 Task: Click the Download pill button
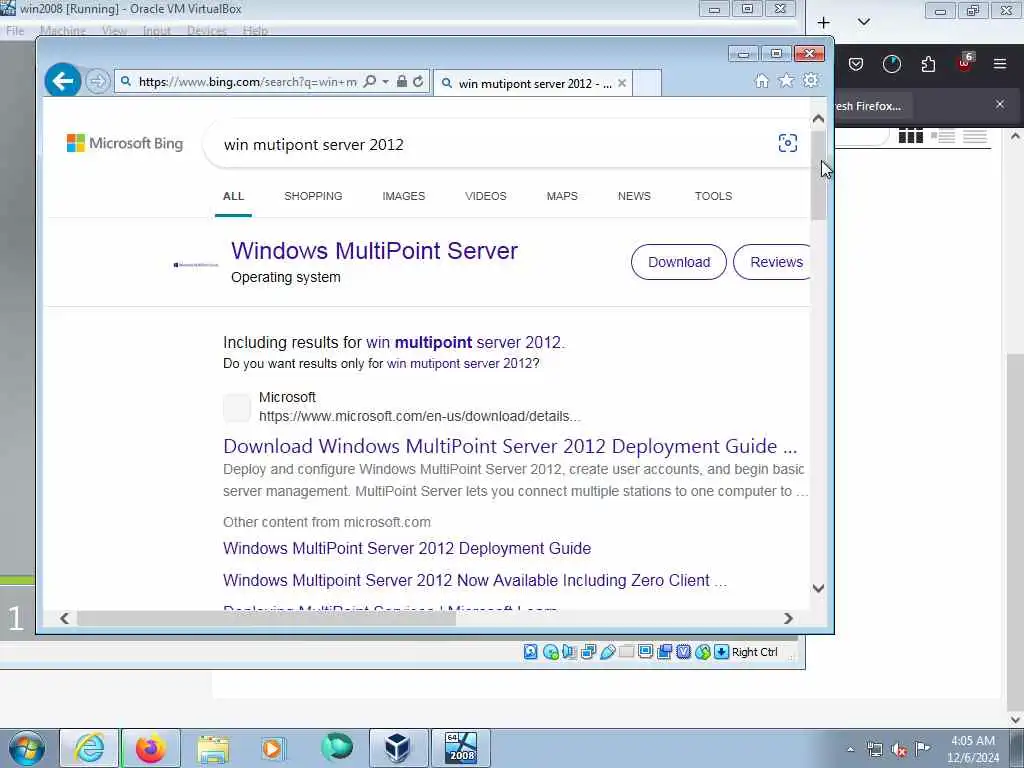tap(679, 262)
